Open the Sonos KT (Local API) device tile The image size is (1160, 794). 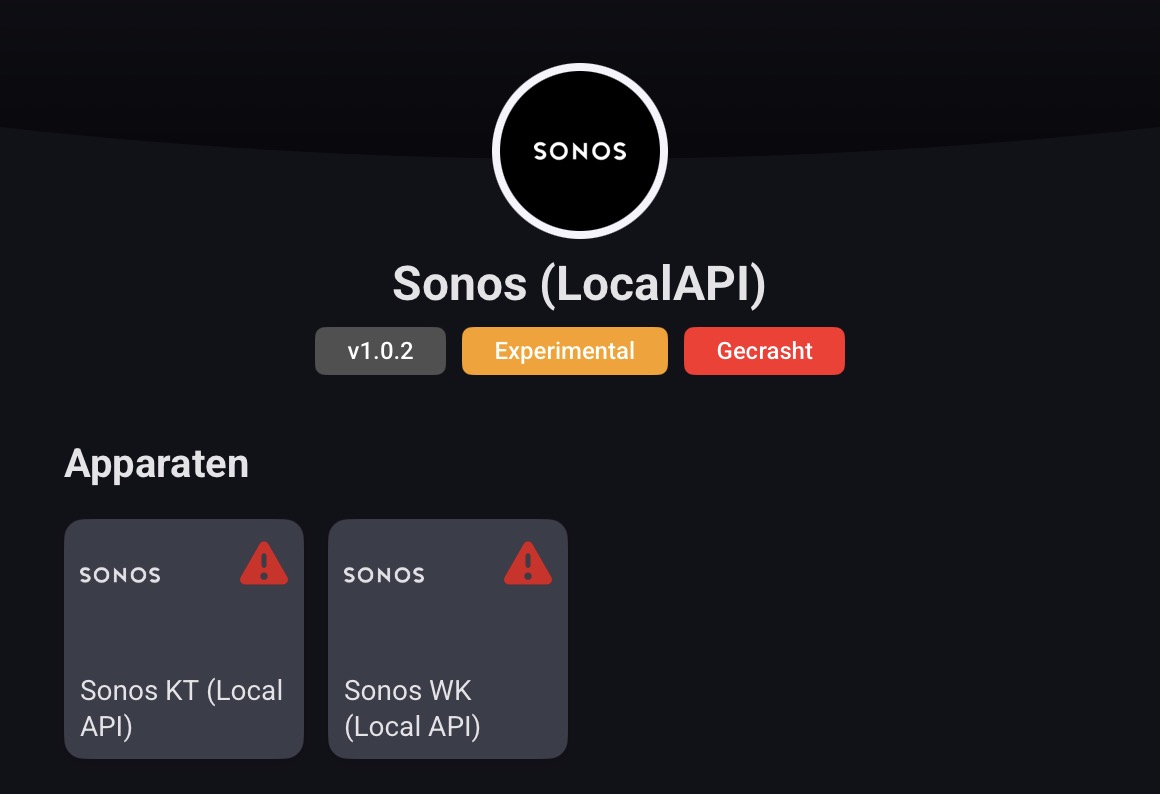pos(184,638)
